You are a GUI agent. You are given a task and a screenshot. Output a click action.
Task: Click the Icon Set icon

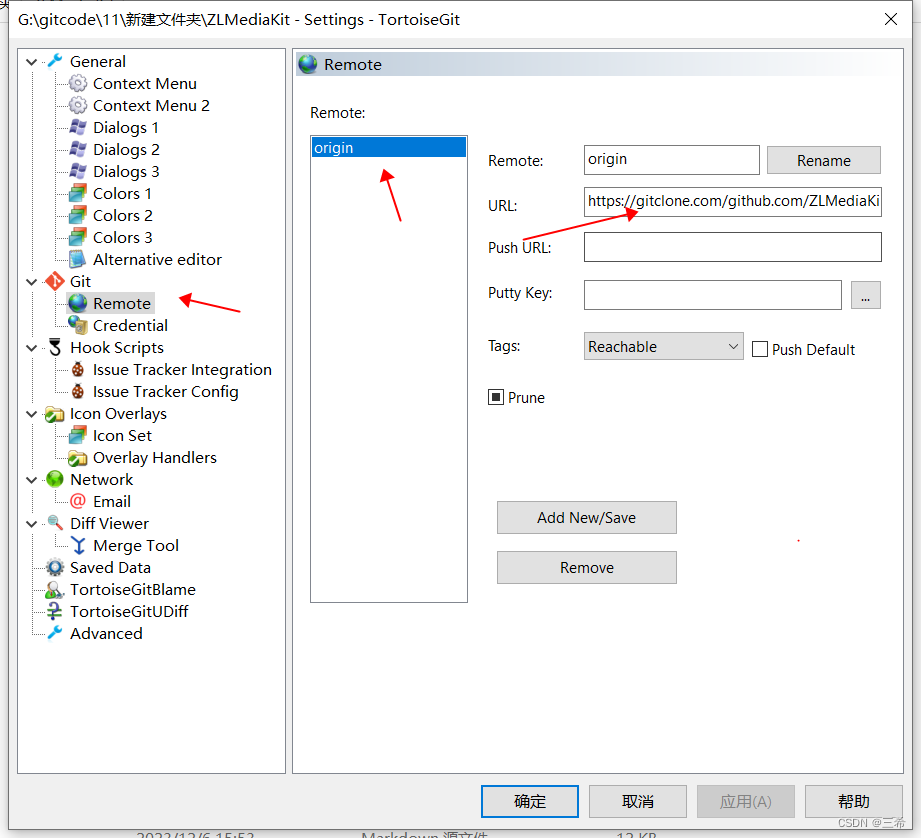78,436
